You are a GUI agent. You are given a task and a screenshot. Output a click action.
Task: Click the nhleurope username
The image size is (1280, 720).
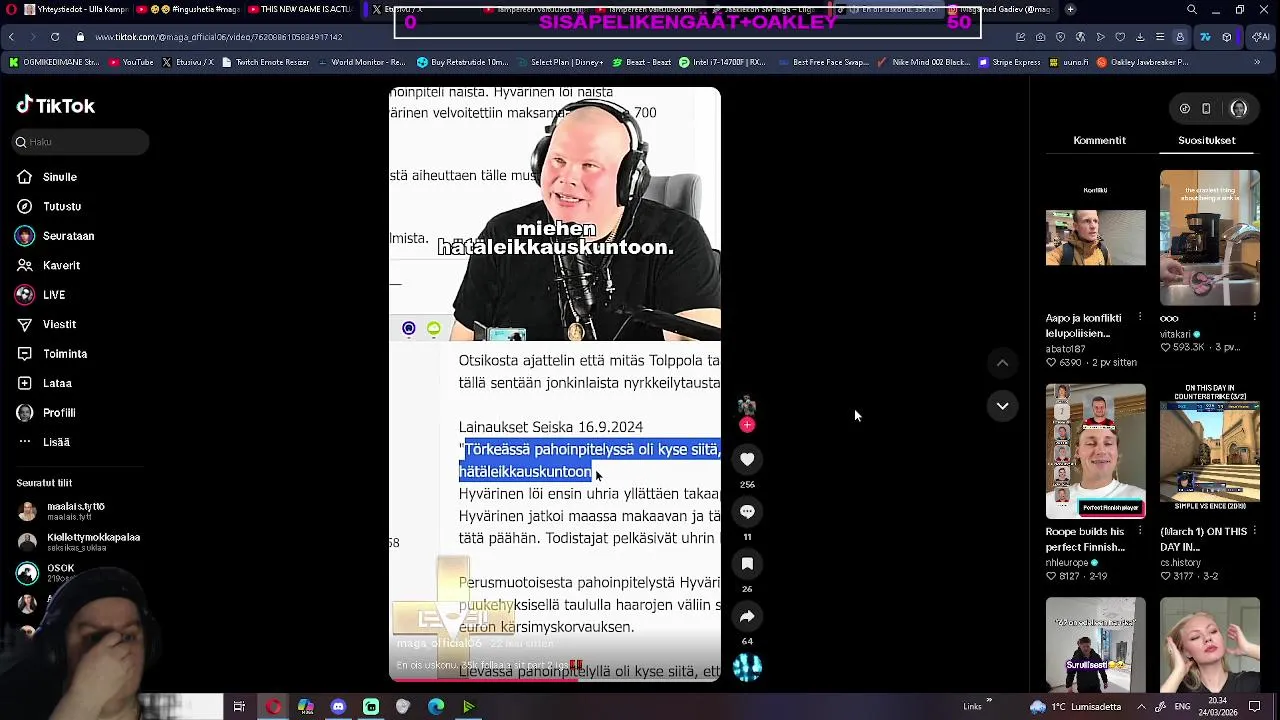pos(1066,563)
